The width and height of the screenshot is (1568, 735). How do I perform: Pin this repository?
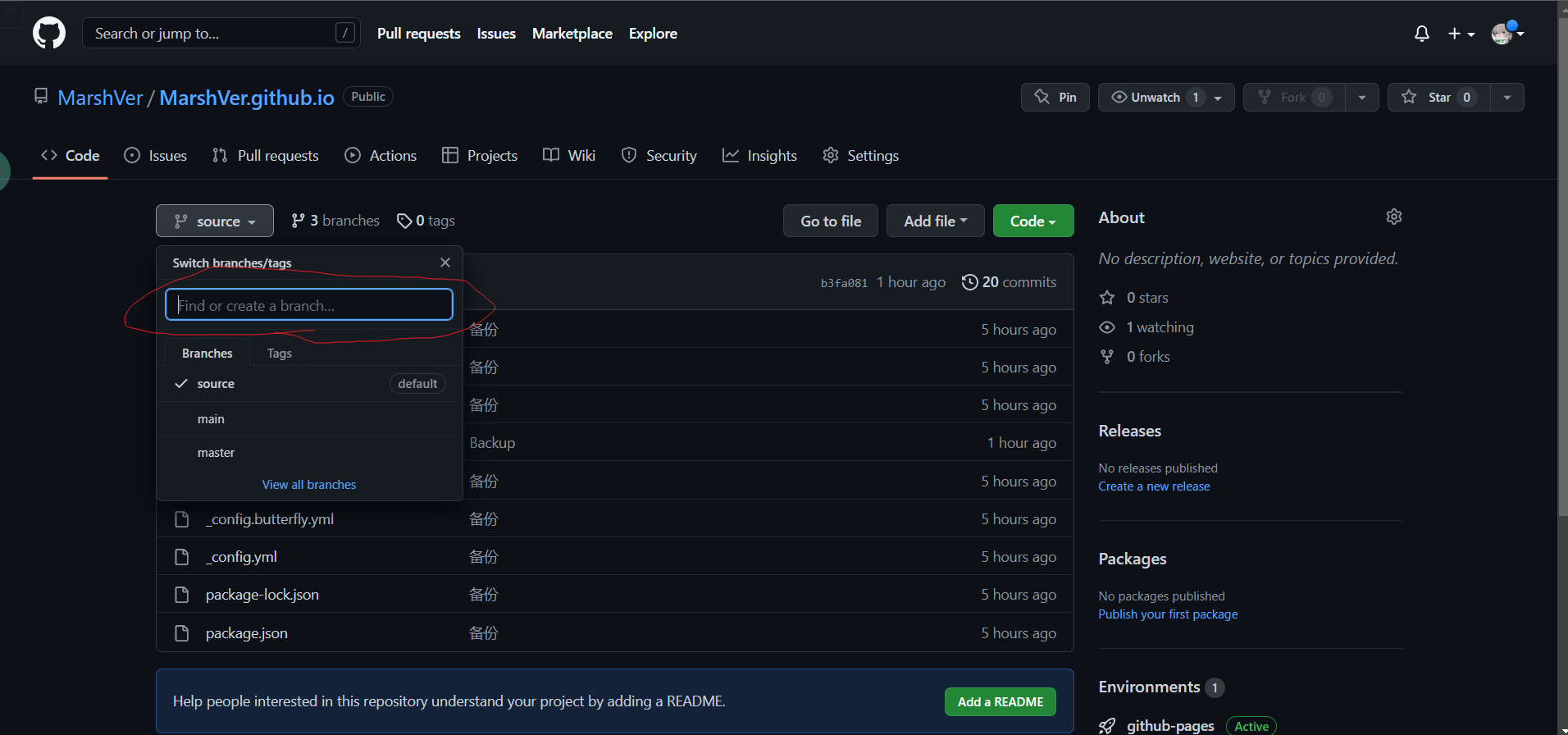click(x=1055, y=97)
